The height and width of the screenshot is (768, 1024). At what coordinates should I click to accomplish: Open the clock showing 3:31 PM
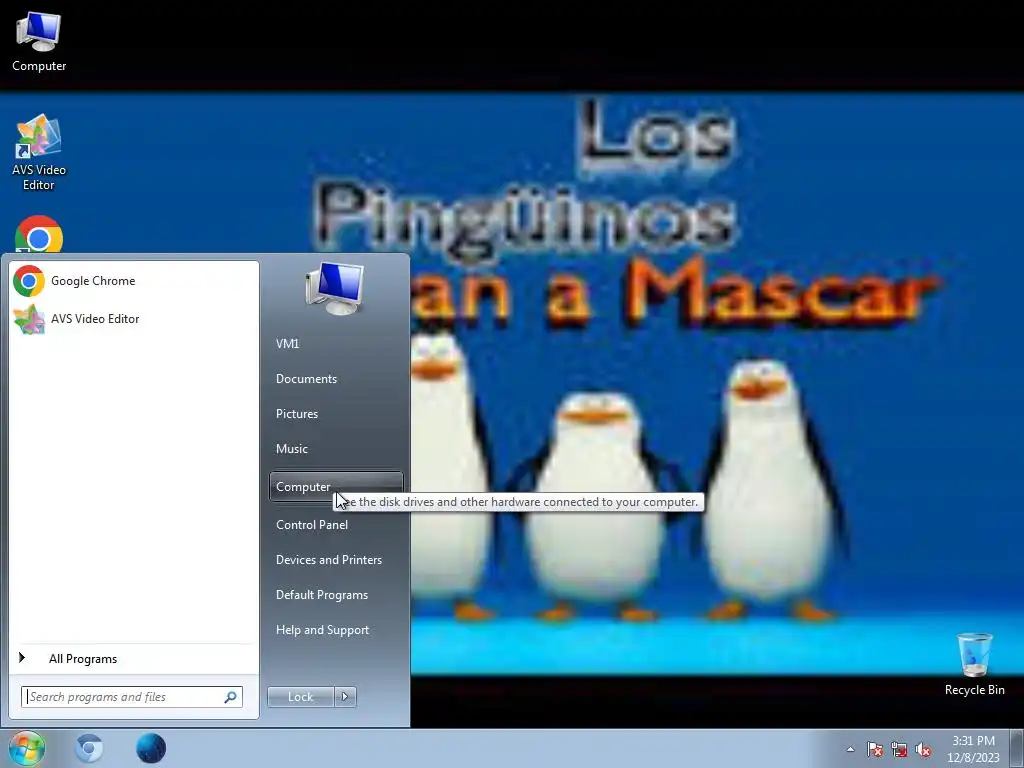coord(973,749)
